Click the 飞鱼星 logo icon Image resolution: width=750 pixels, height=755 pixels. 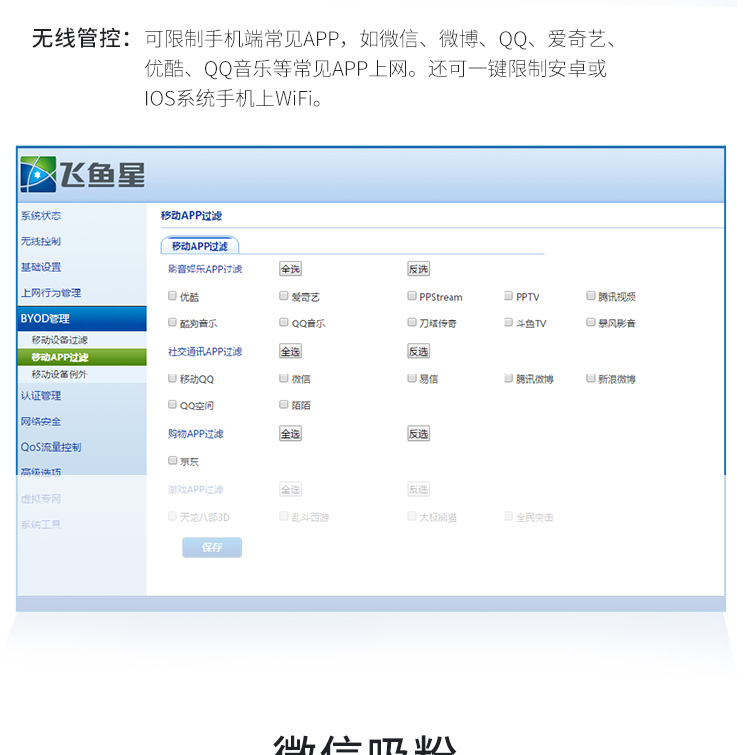39,174
